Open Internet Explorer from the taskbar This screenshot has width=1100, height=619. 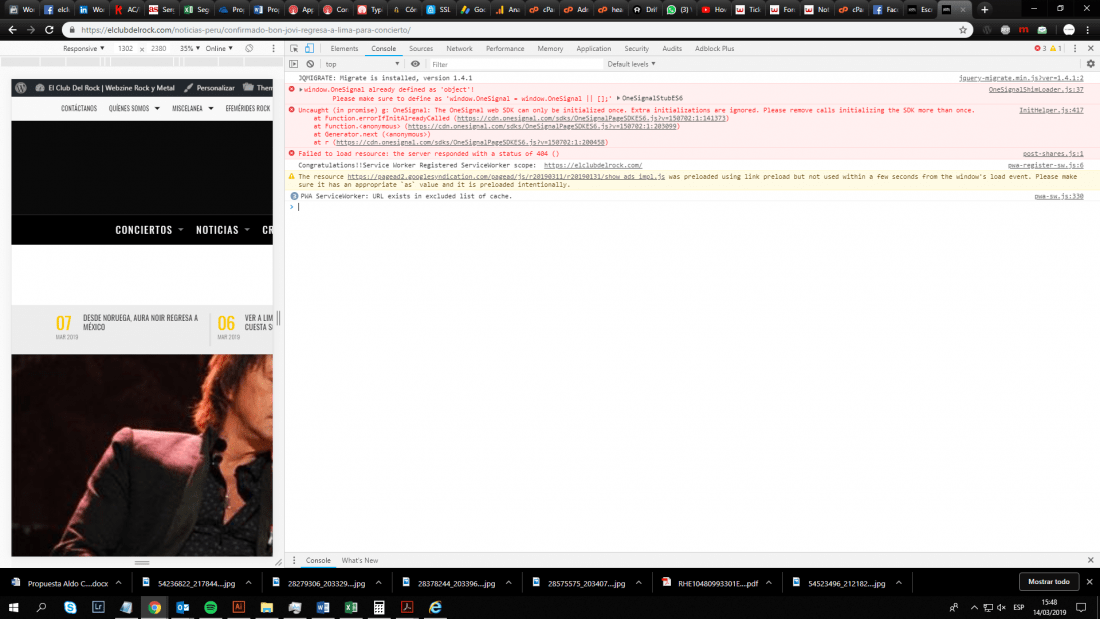point(435,607)
